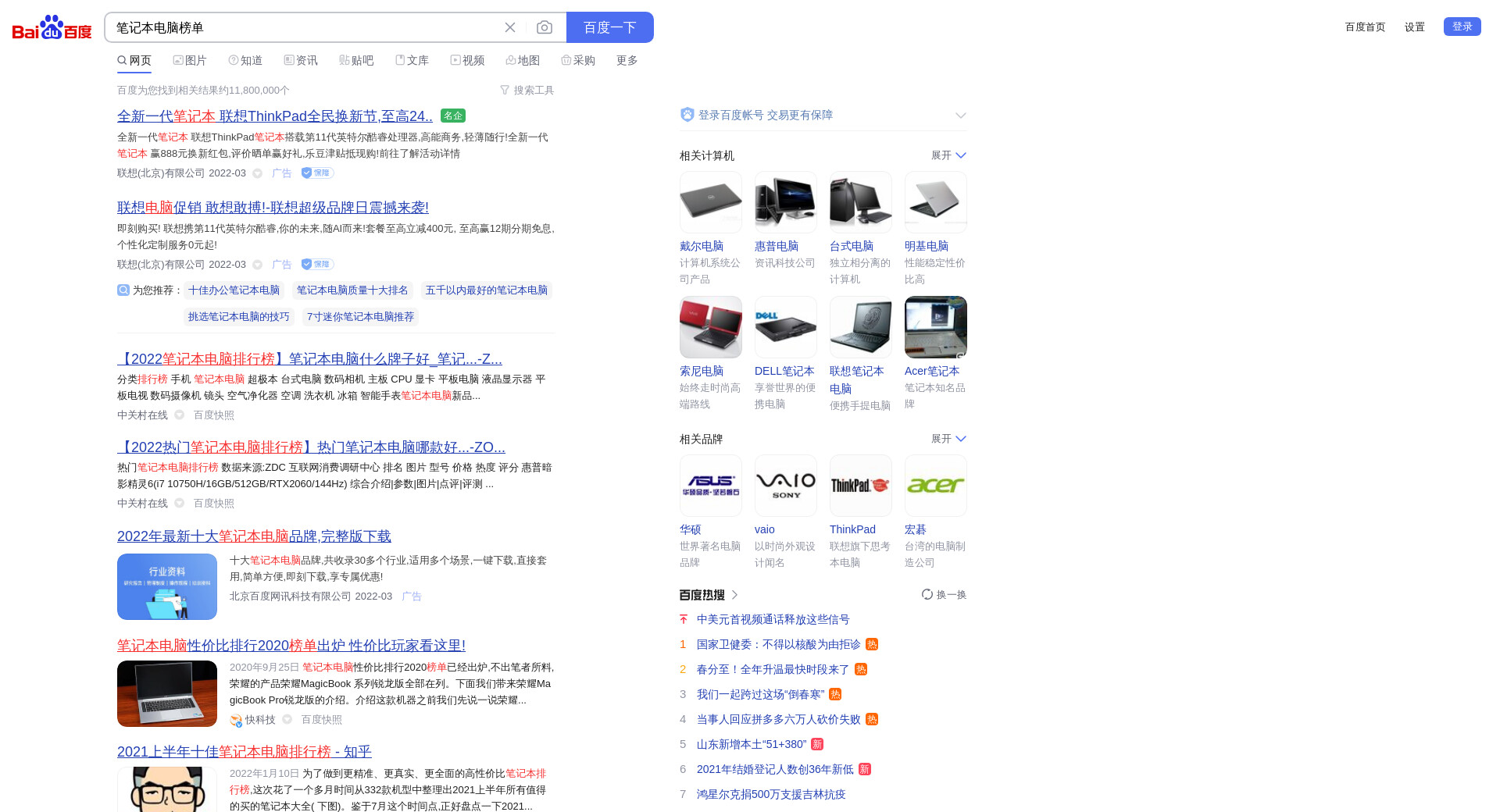Click the 名企 badge on first result
1500x812 pixels.
[453, 116]
